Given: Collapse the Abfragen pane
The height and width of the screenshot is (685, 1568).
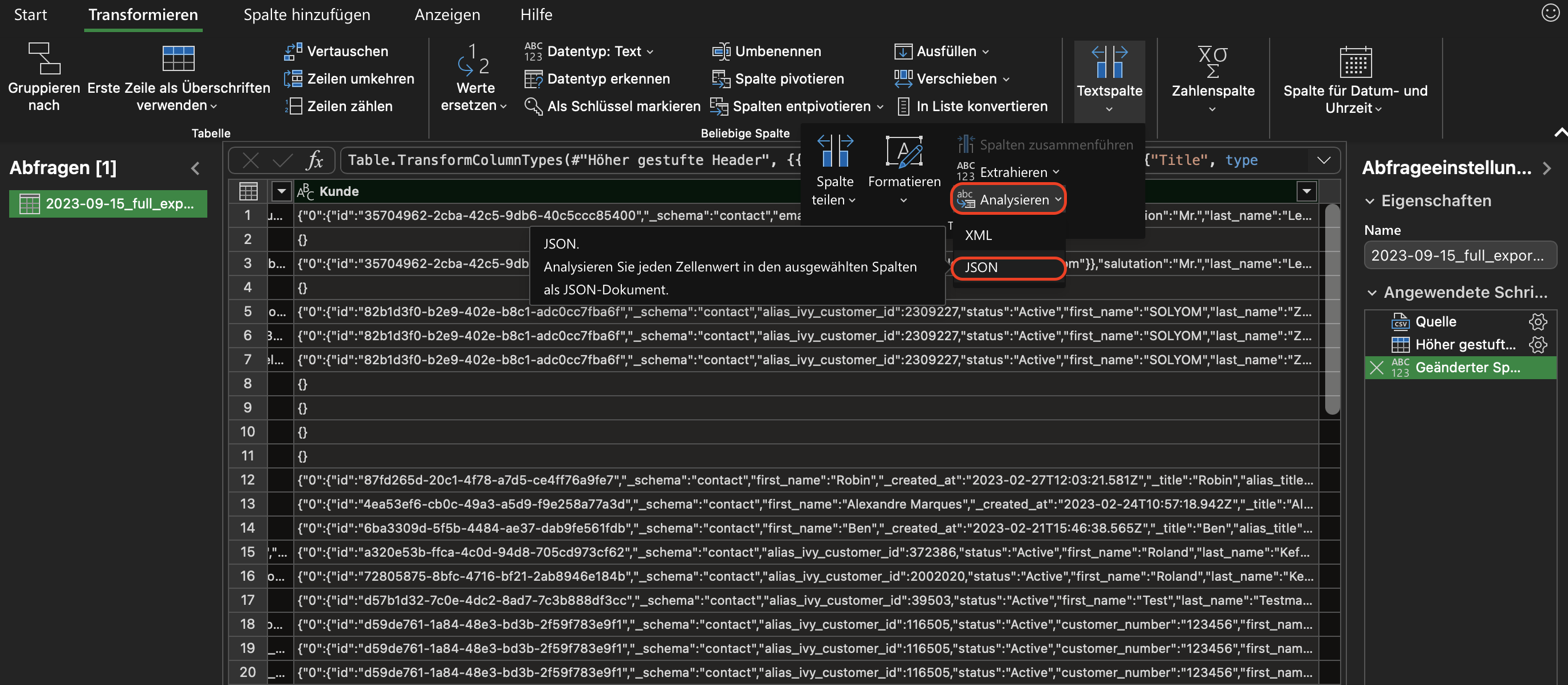Looking at the screenshot, I should pos(195,168).
